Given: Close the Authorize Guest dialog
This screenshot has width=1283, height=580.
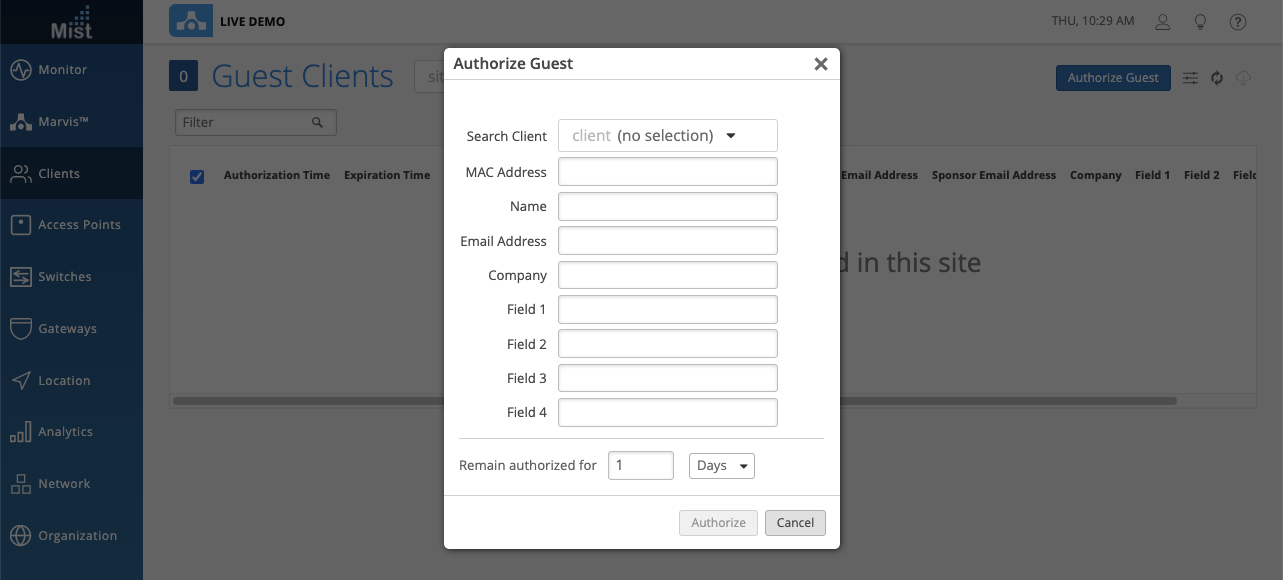Looking at the screenshot, I should pyautogui.click(x=821, y=64).
